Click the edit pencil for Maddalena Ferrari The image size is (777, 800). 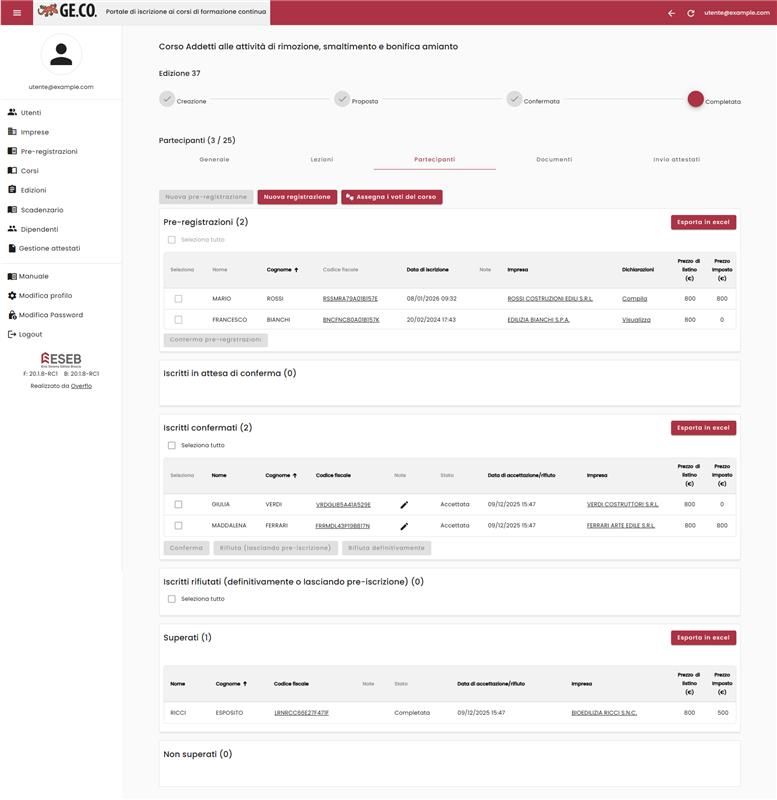(404, 526)
